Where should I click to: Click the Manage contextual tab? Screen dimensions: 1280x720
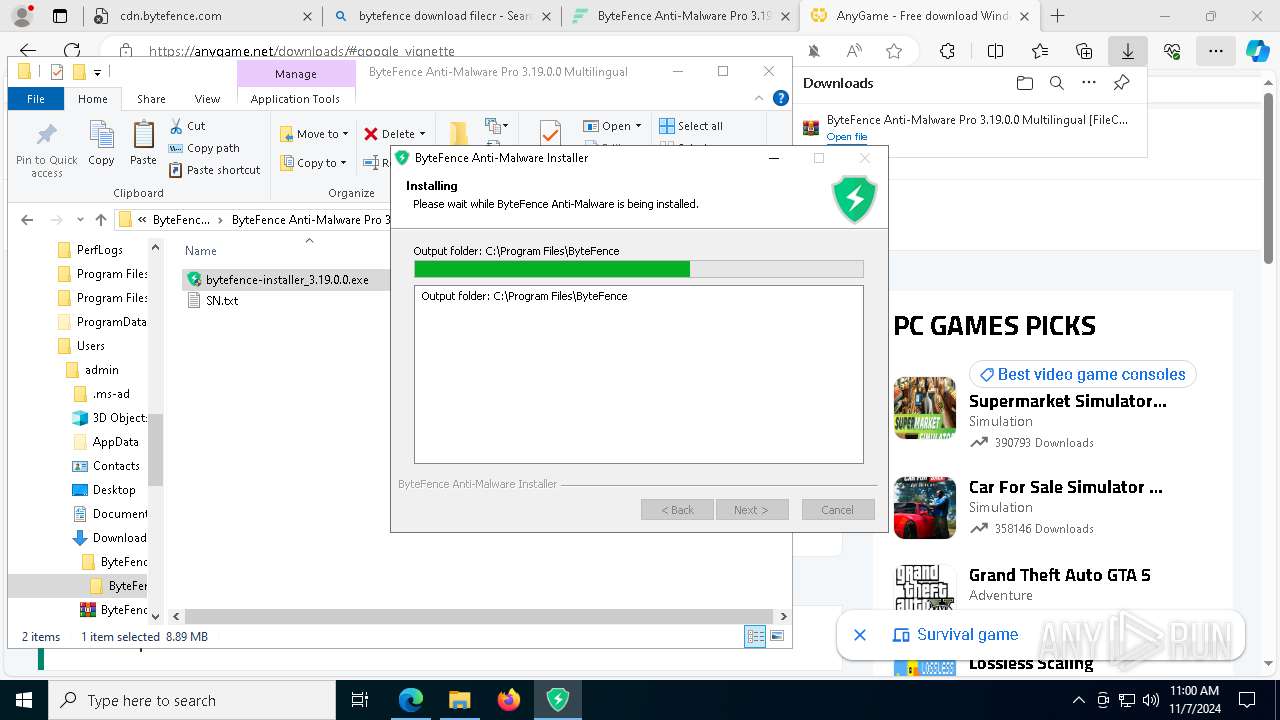point(296,74)
